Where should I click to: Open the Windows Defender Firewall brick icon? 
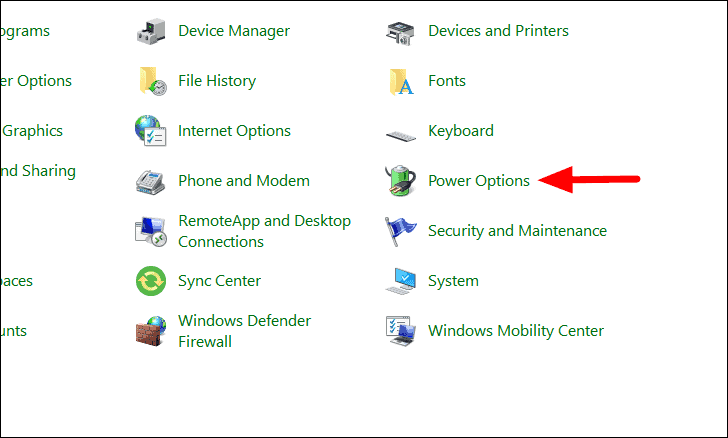[x=151, y=331]
